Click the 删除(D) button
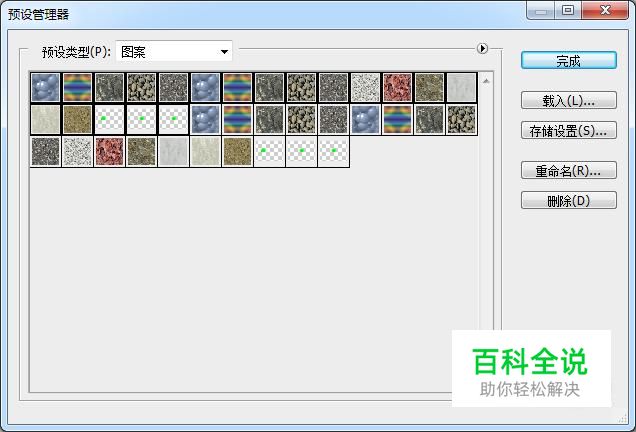 tap(569, 200)
